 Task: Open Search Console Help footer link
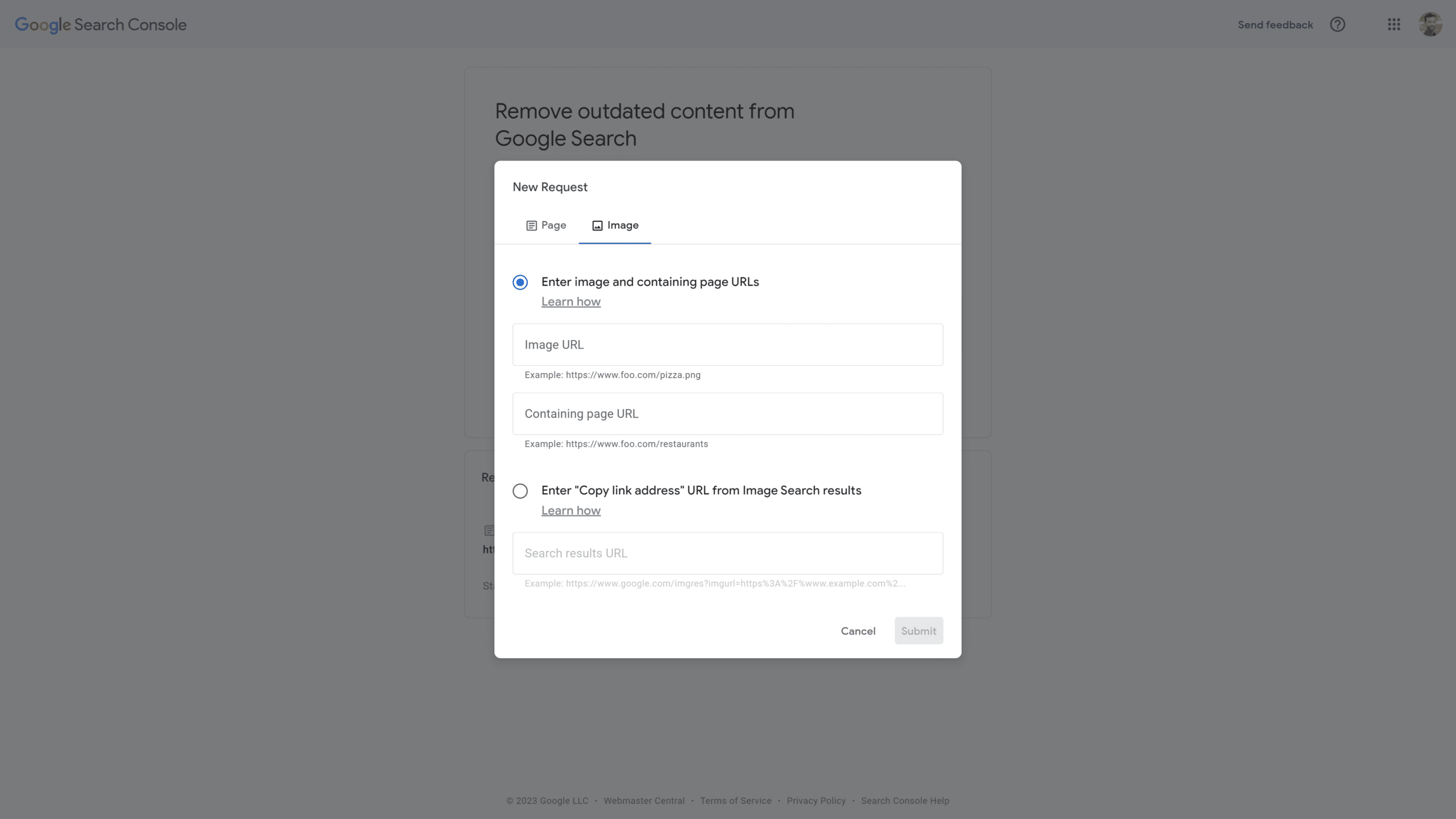905,801
